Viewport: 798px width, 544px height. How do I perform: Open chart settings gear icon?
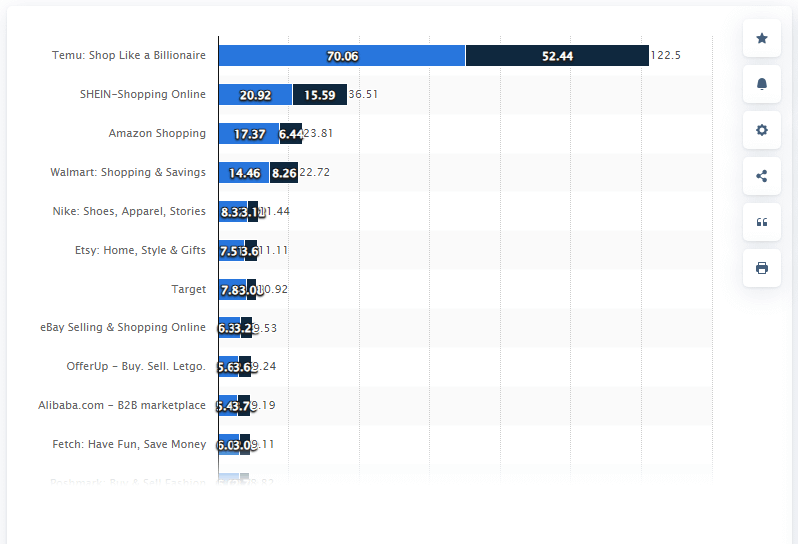(762, 130)
